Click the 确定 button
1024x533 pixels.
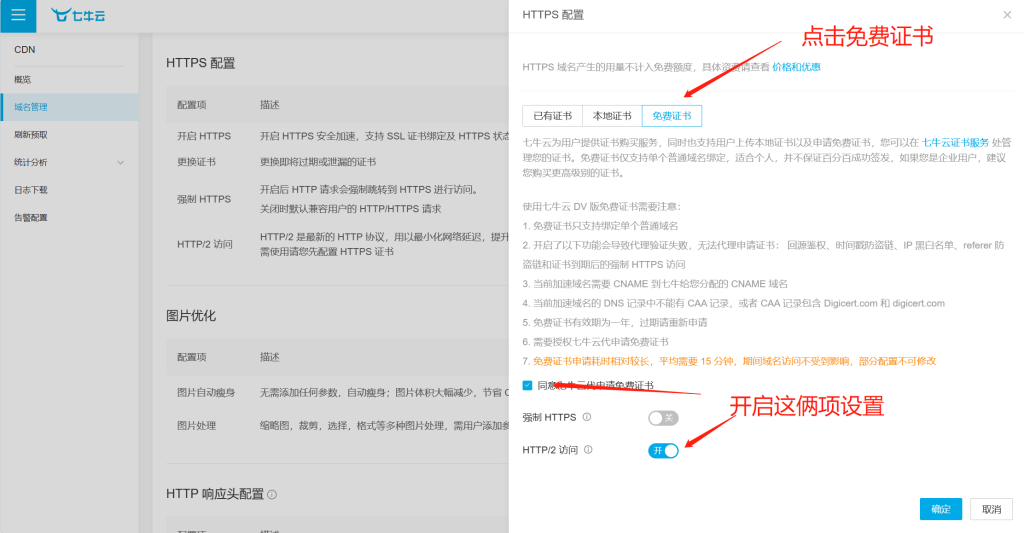[940, 509]
